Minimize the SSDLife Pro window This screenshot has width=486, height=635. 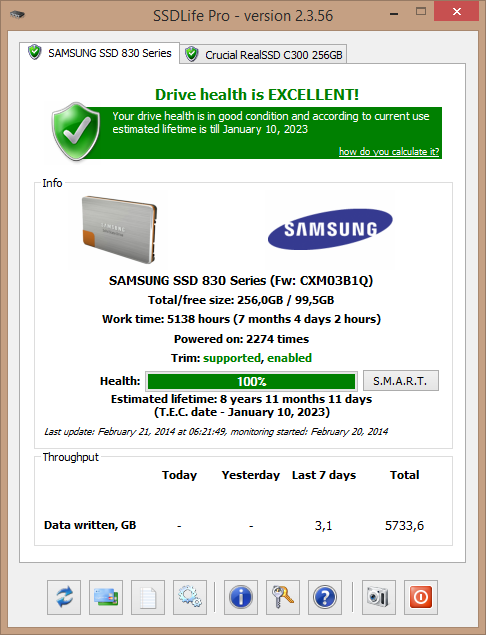point(394,14)
